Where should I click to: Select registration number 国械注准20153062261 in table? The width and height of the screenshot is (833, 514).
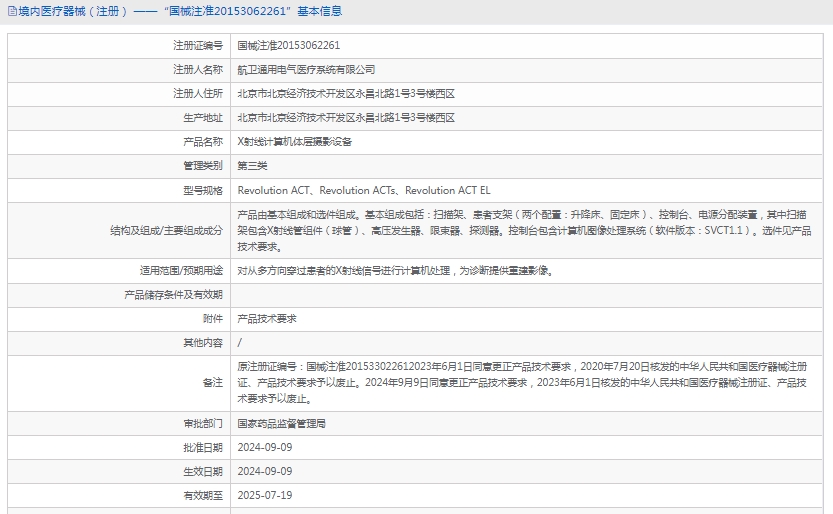point(288,46)
